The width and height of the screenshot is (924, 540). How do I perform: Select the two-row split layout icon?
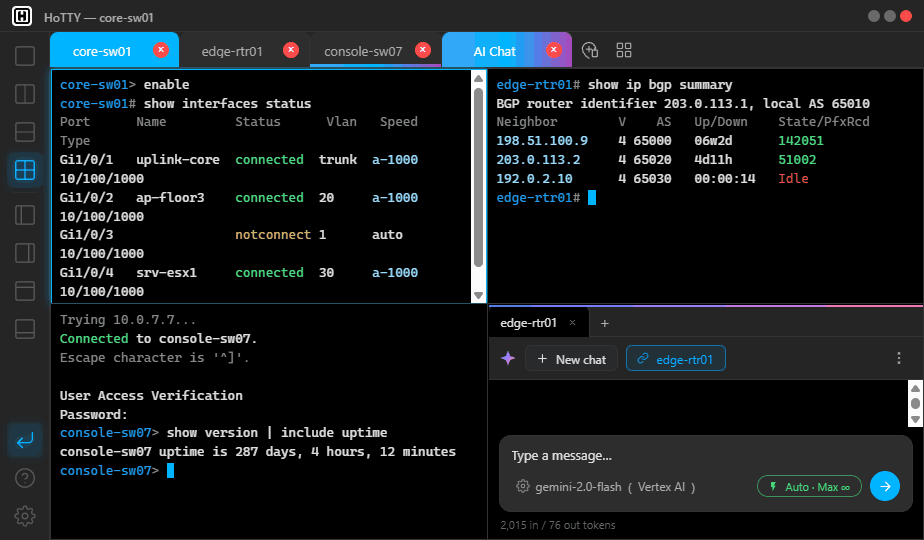pos(25,132)
